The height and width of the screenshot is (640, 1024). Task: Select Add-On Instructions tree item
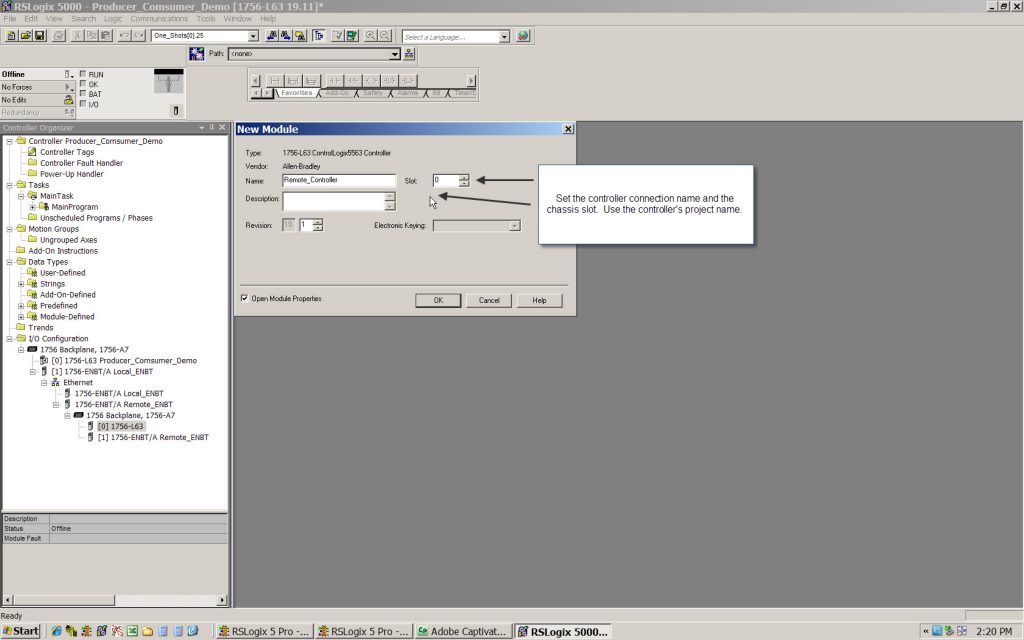pos(63,251)
